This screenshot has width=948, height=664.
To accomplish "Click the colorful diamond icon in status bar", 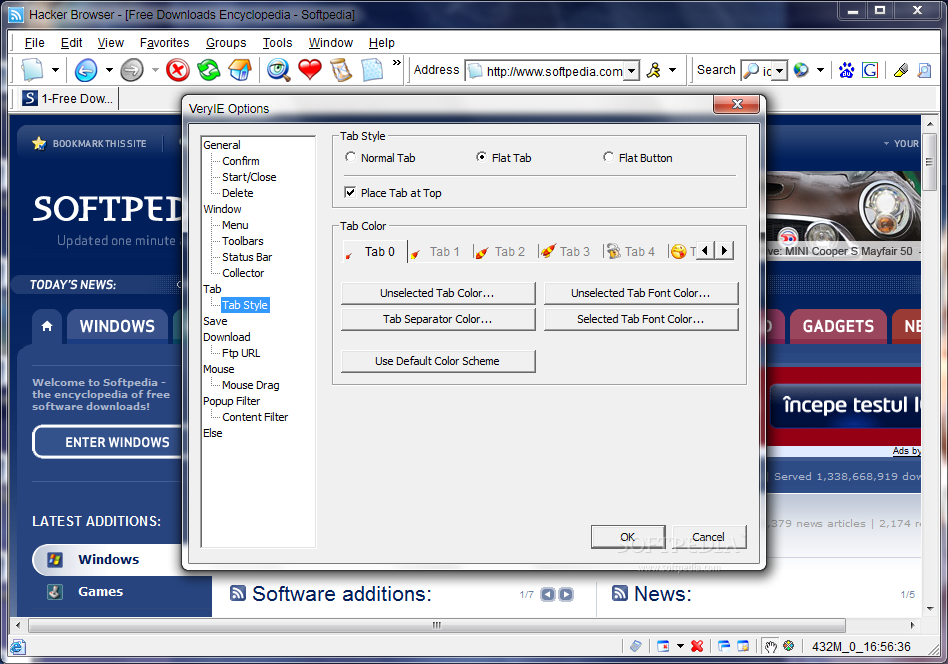I will [788, 645].
